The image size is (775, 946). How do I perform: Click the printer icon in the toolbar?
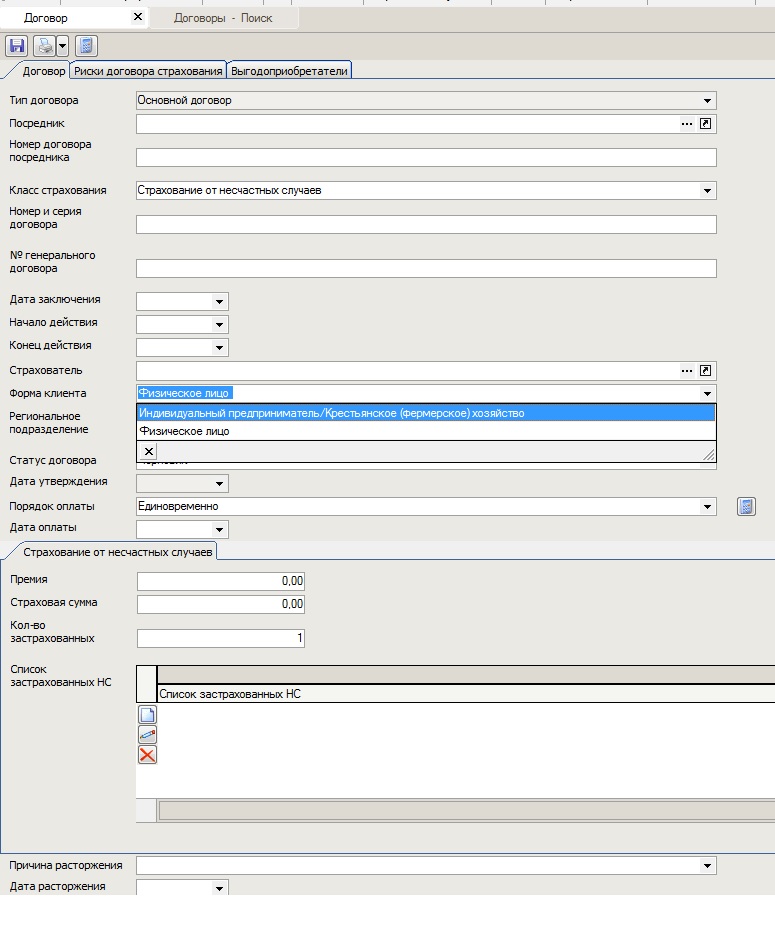pyautogui.click(x=44, y=46)
